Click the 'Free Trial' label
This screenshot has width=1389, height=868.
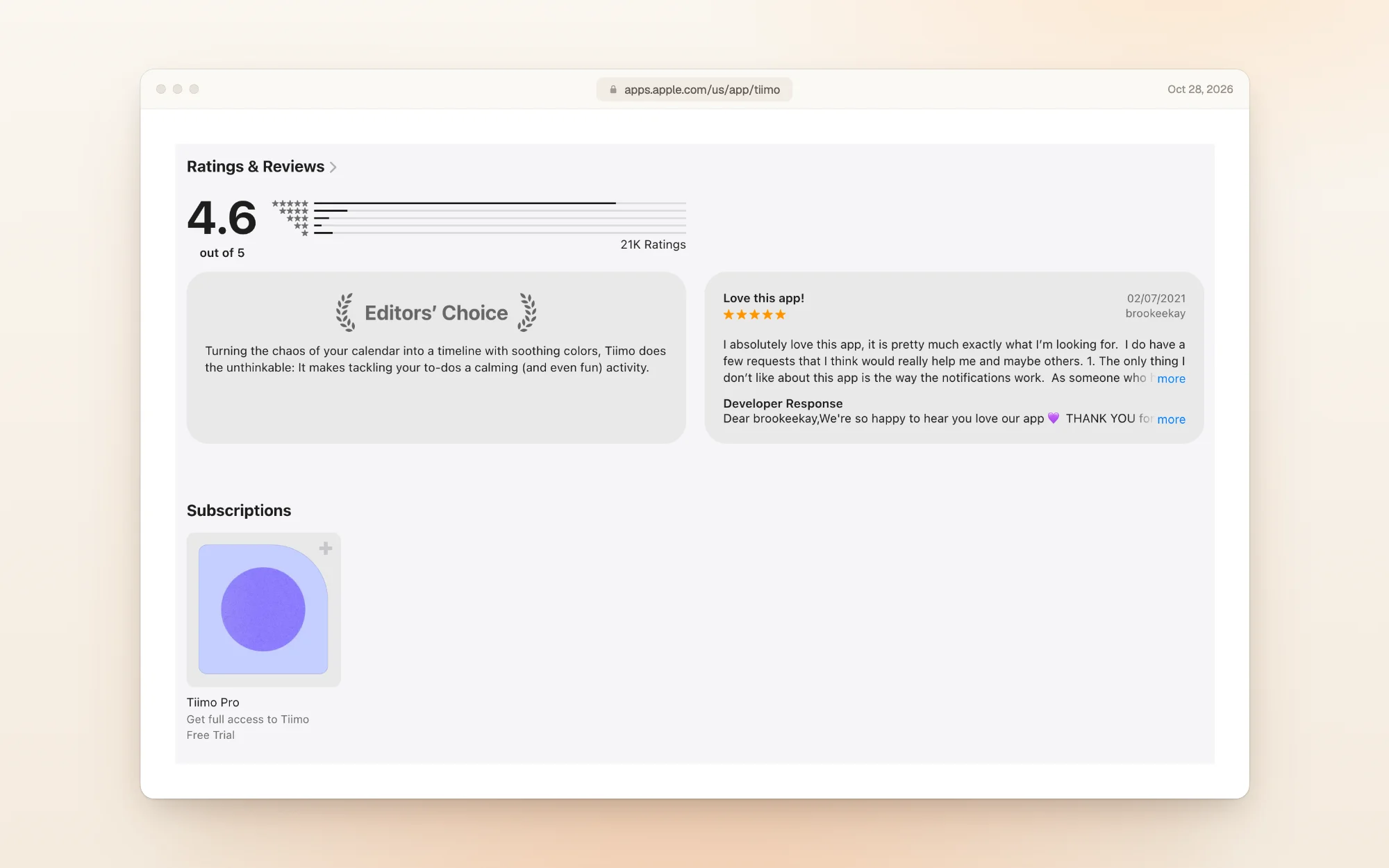pos(210,735)
